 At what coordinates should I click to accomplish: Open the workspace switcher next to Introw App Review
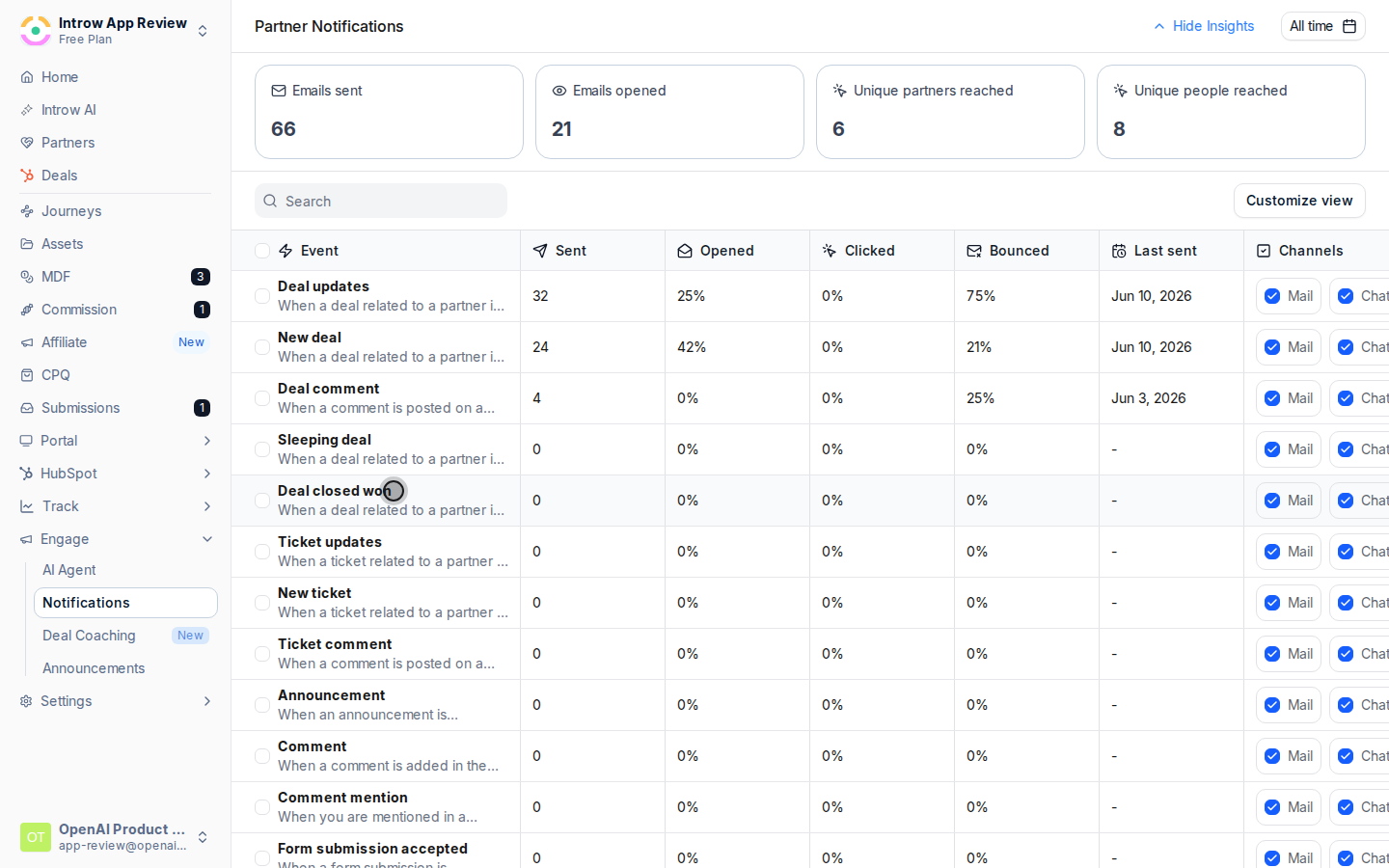[x=203, y=31]
